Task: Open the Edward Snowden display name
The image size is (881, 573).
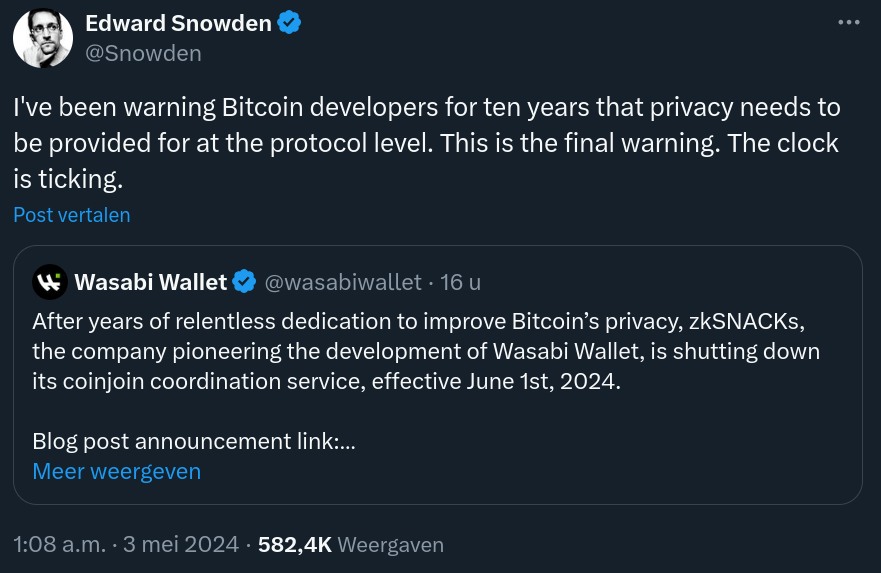Action: pyautogui.click(x=178, y=23)
